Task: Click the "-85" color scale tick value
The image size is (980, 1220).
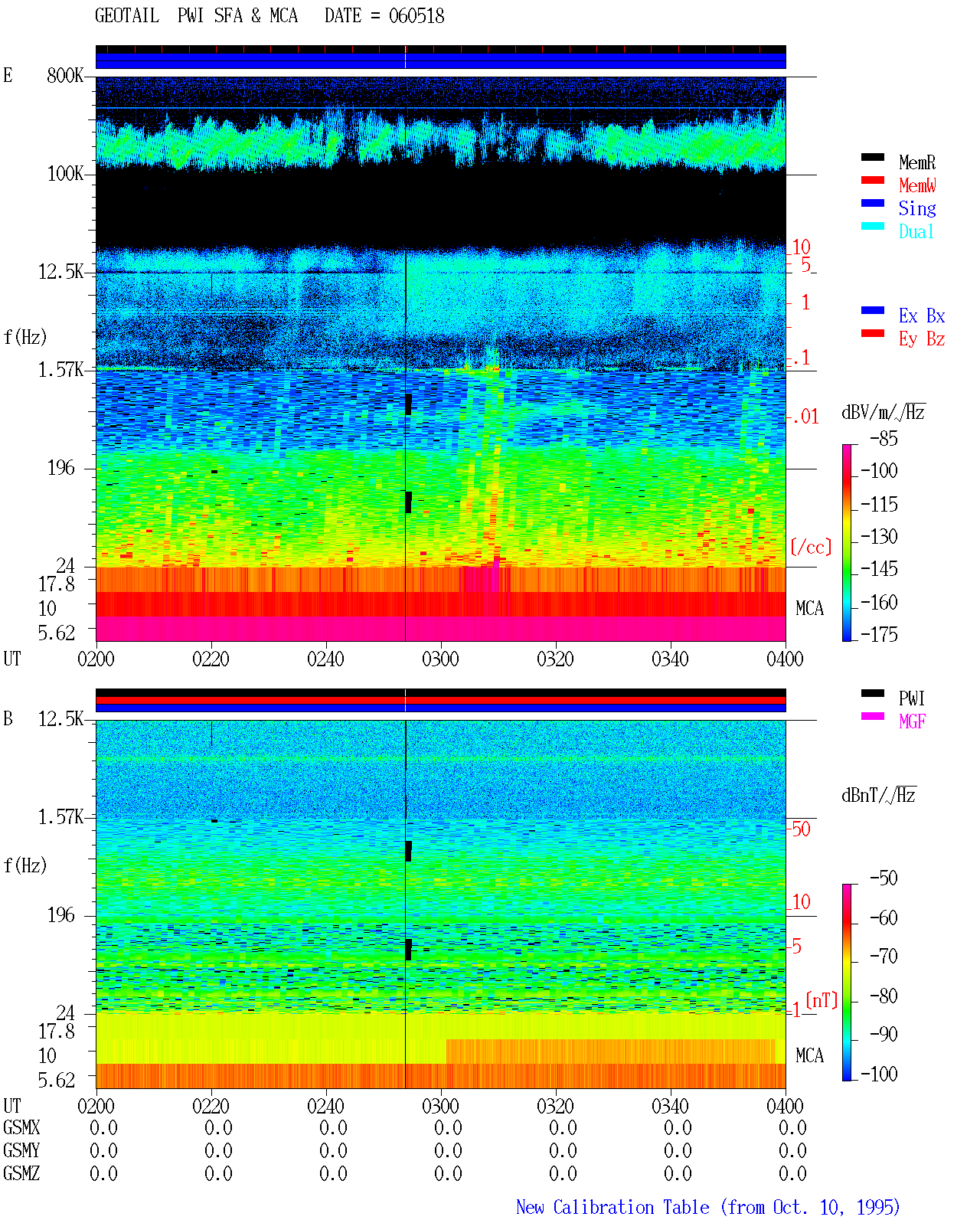Action: (x=884, y=439)
